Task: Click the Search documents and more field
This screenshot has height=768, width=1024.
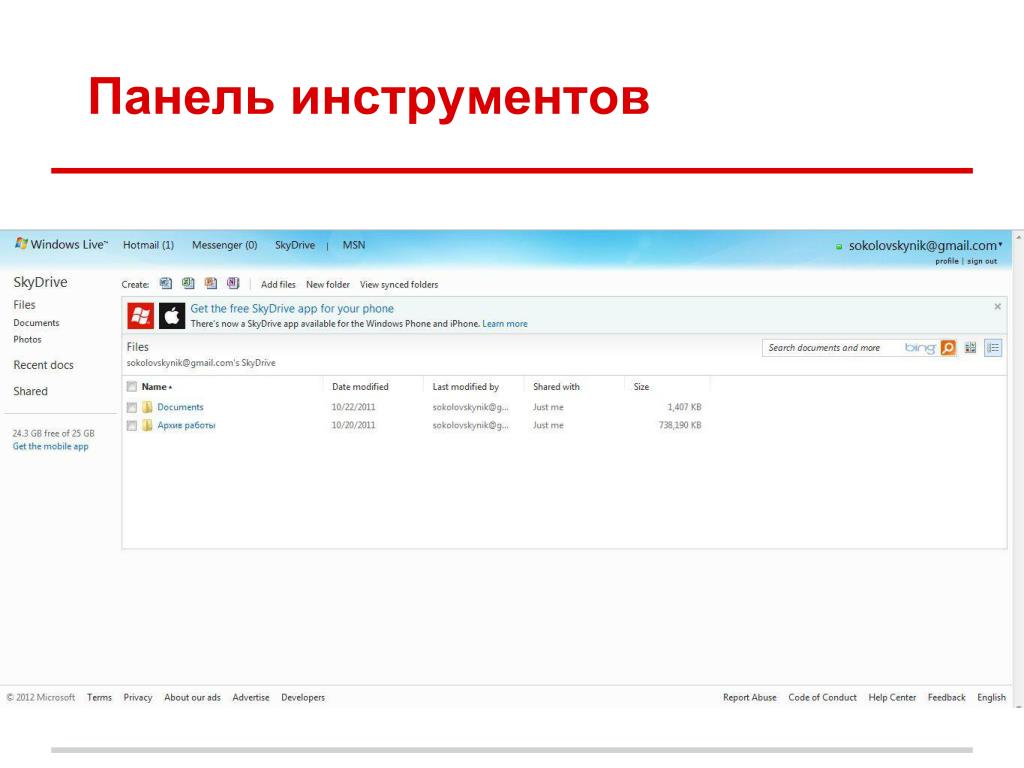Action: click(x=833, y=348)
